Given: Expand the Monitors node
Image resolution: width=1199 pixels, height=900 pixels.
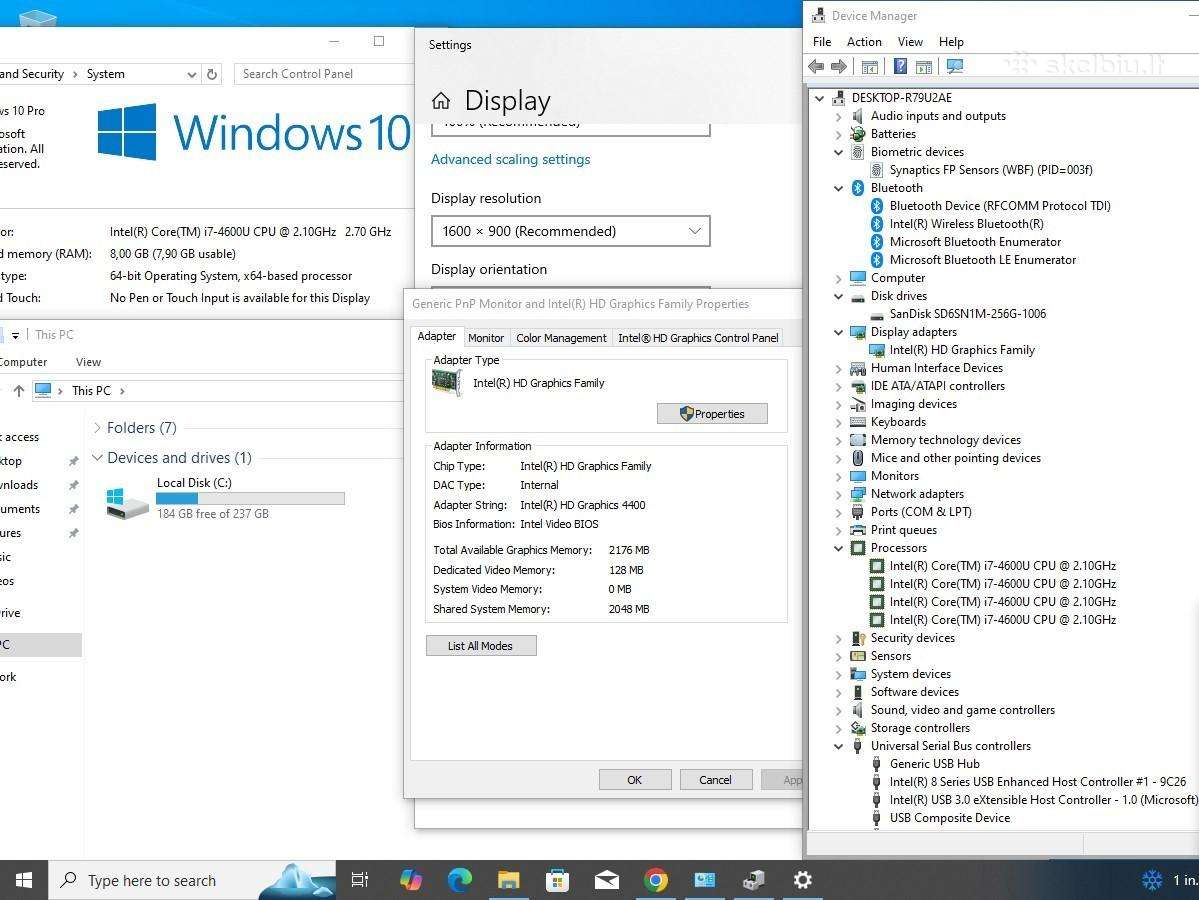Looking at the screenshot, I should (839, 476).
